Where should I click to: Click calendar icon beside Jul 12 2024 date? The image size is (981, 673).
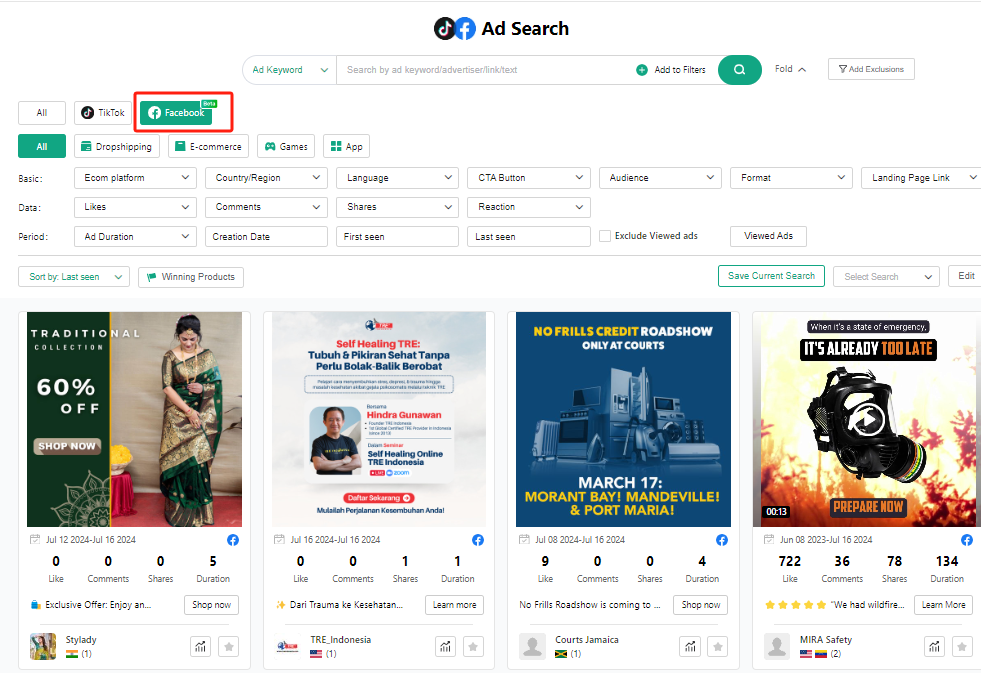point(35,539)
